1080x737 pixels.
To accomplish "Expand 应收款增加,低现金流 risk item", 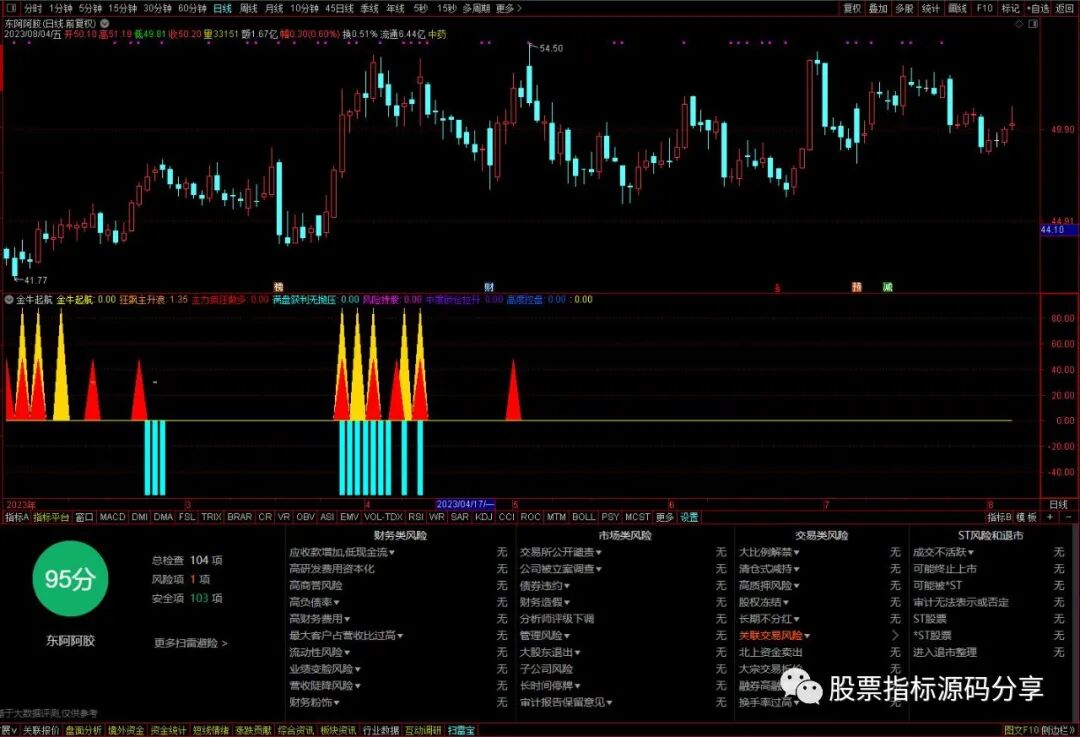I will (342, 552).
